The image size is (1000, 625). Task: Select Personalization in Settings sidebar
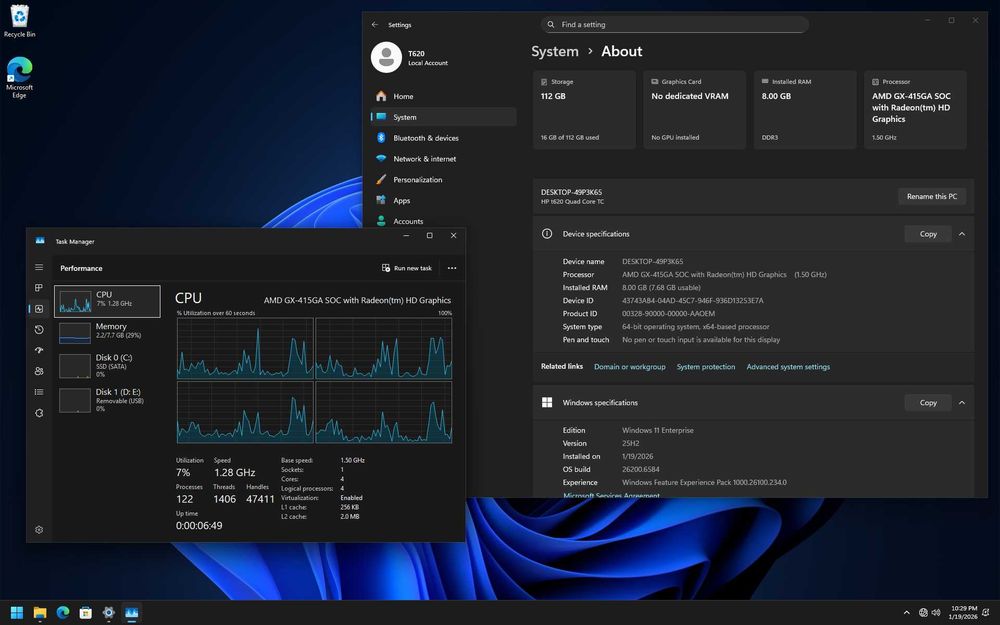coord(417,180)
